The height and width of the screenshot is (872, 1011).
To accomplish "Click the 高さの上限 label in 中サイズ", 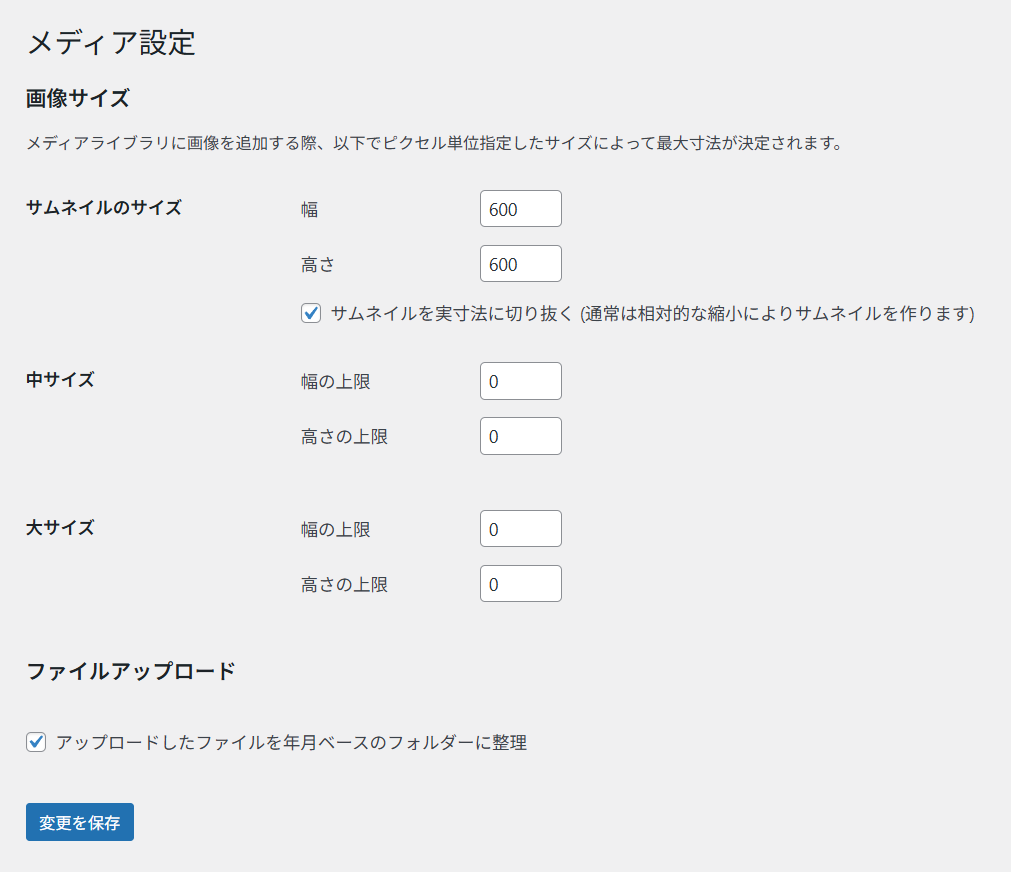I will tap(344, 436).
